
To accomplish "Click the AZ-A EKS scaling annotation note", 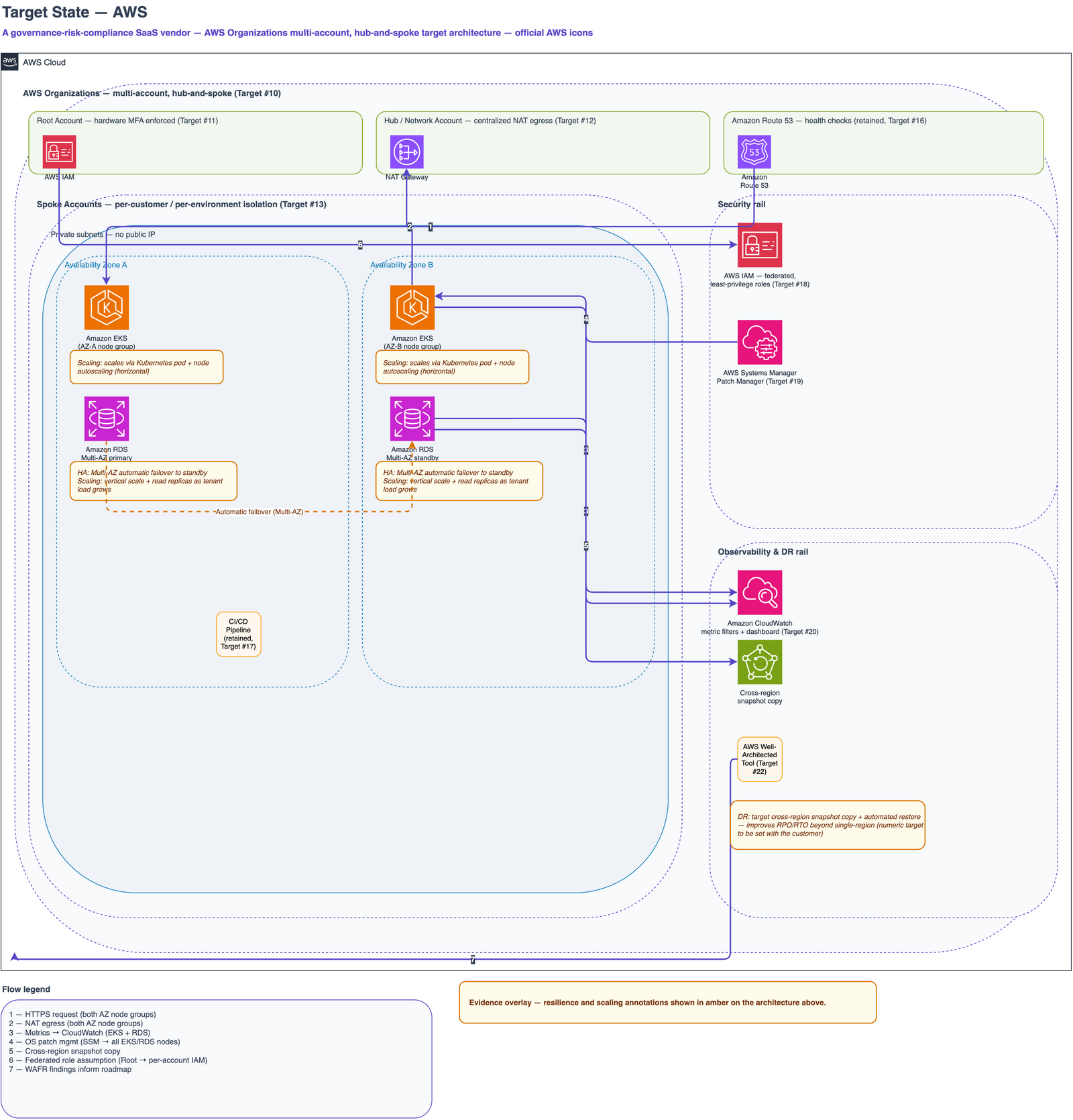I will pyautogui.click(x=146, y=368).
